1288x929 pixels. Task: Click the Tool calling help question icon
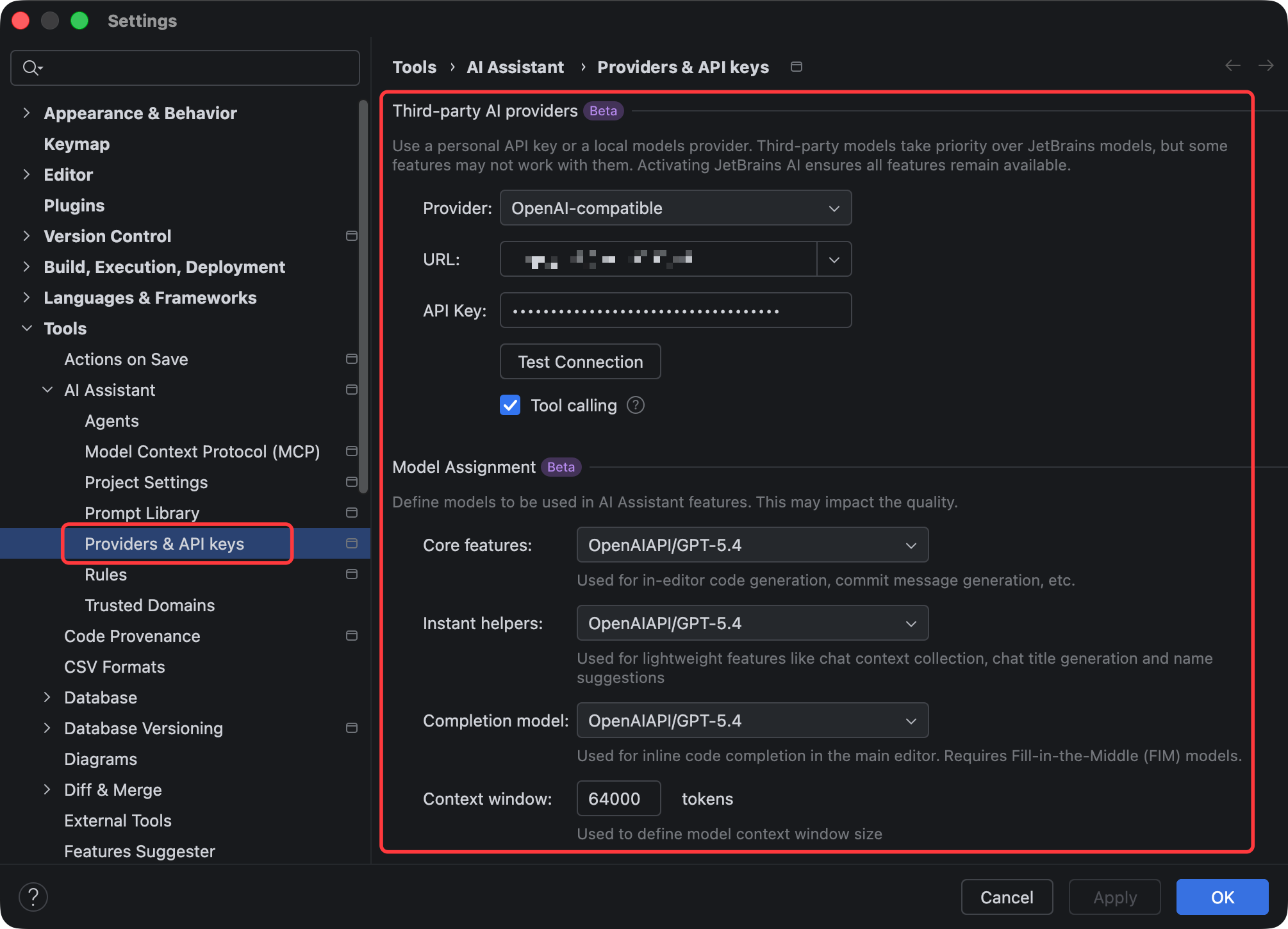(x=635, y=406)
